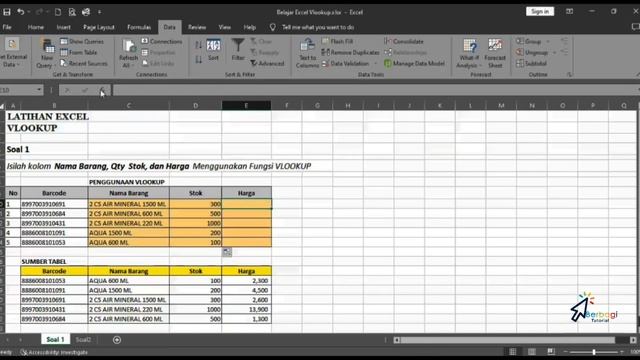
Task: Click the Forecast Sheet button
Action: pos(495,54)
